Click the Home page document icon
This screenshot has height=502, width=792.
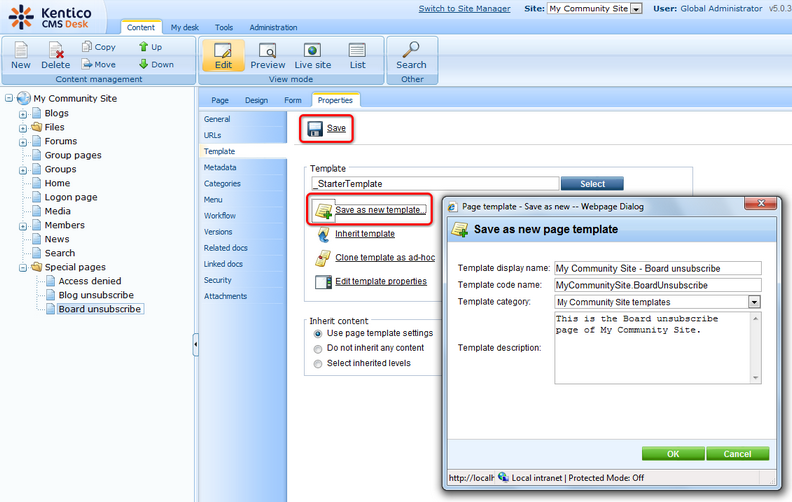tap(36, 183)
